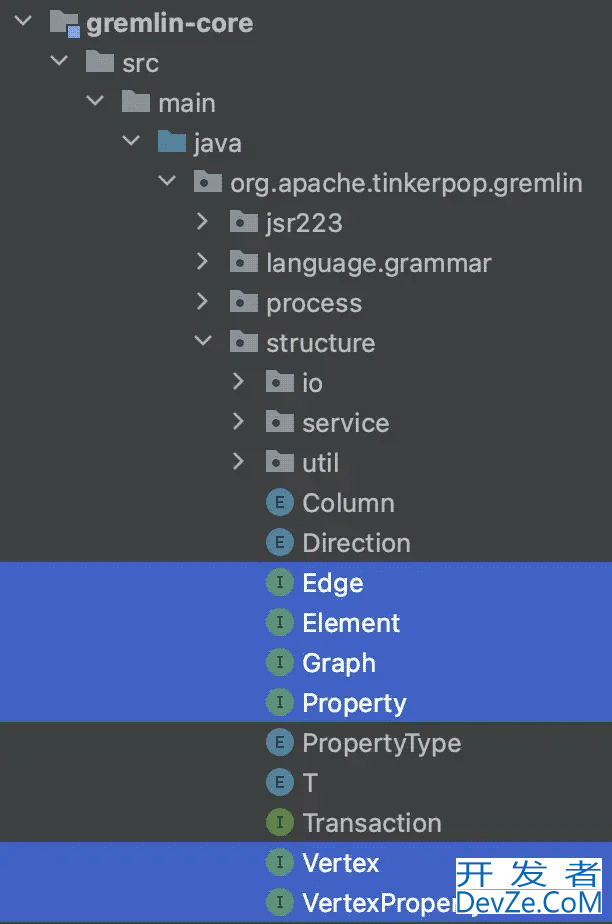This screenshot has width=612, height=924.
Task: Expand the language.grammar package
Action: coord(202,261)
